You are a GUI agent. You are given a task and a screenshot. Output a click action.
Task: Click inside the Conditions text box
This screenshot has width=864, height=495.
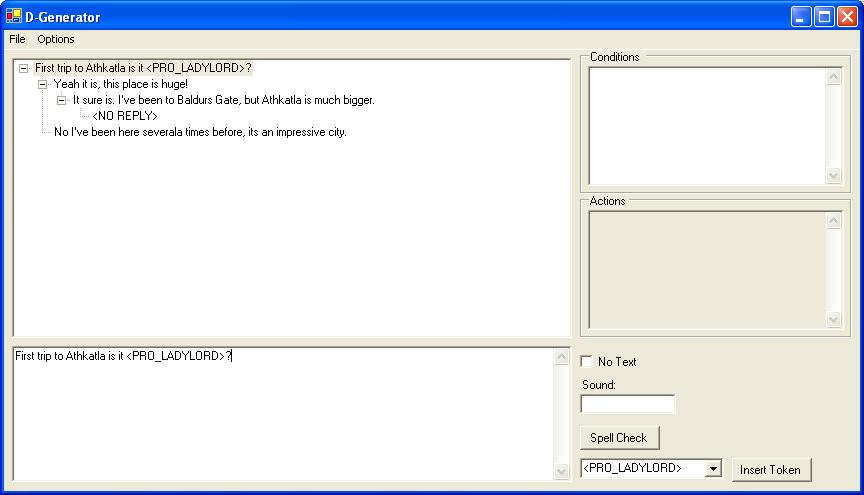pyautogui.click(x=708, y=126)
